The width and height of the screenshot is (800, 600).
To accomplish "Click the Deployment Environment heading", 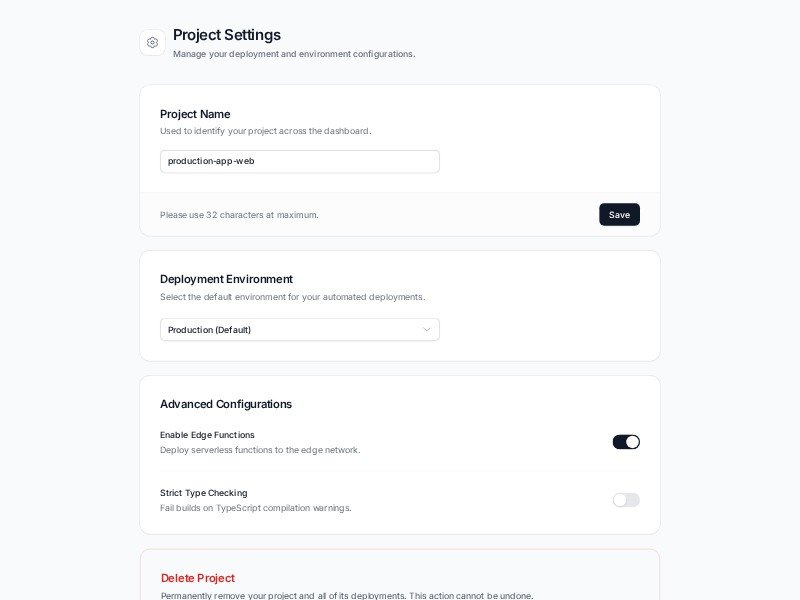I will (x=226, y=279).
